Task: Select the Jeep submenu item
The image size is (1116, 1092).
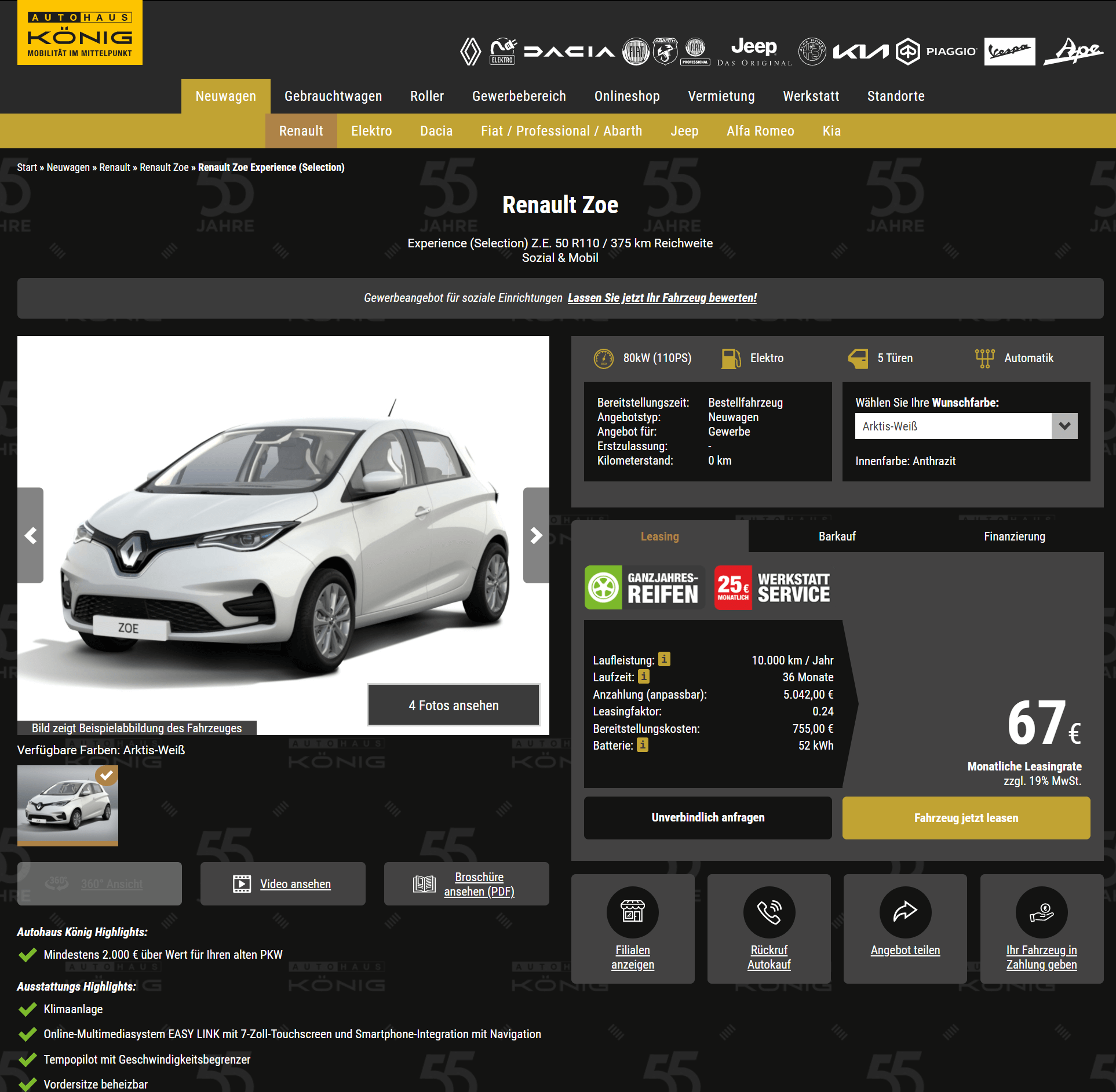Action: (684, 131)
